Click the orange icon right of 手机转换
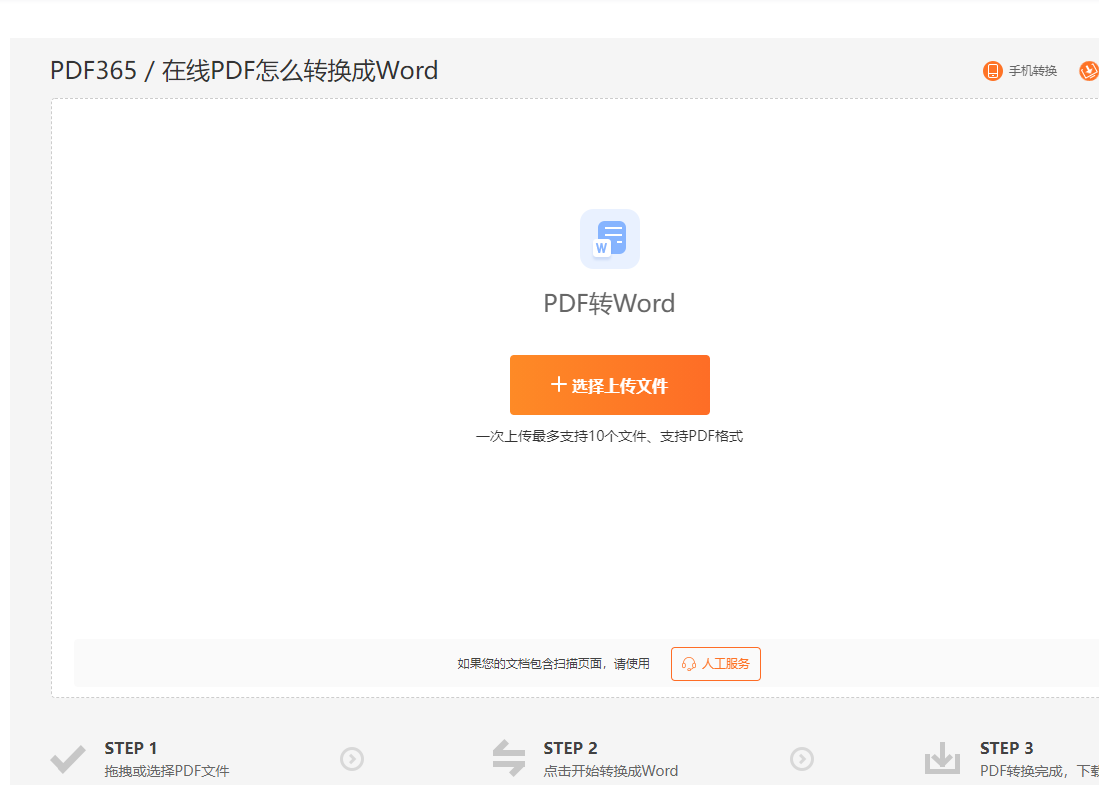 coord(1089,71)
